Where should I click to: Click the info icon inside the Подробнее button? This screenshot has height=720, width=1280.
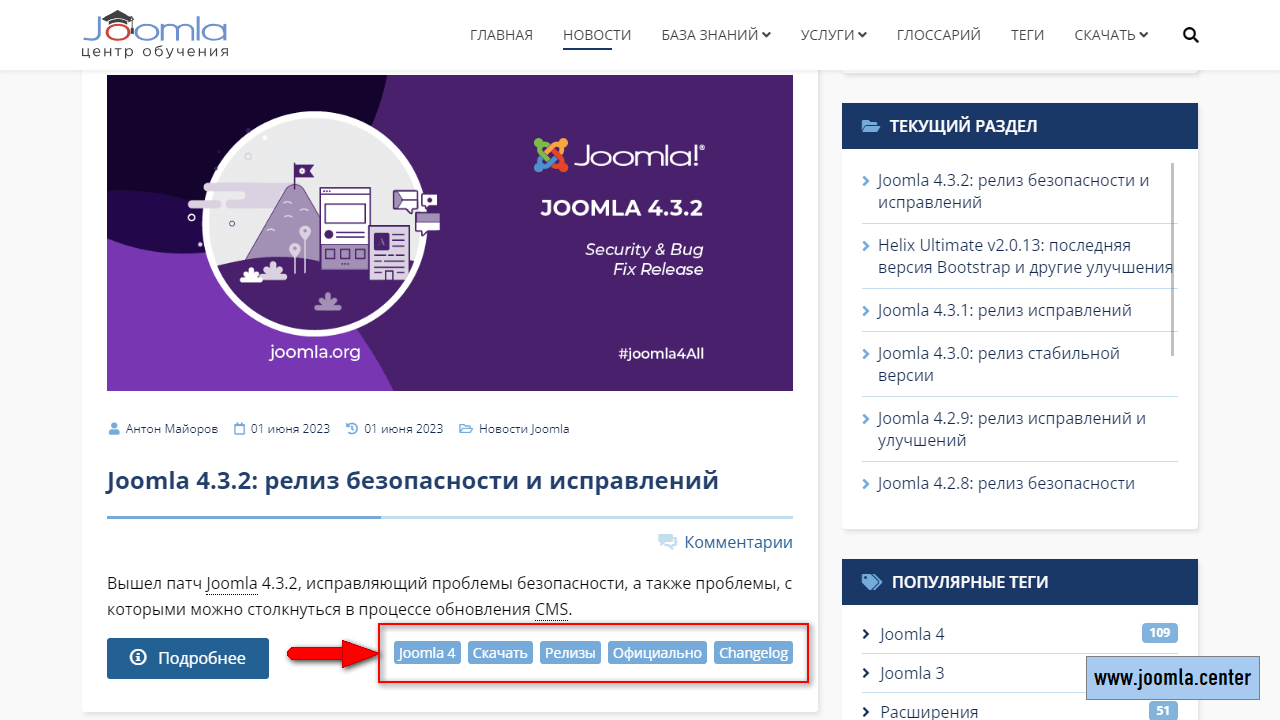tap(136, 658)
